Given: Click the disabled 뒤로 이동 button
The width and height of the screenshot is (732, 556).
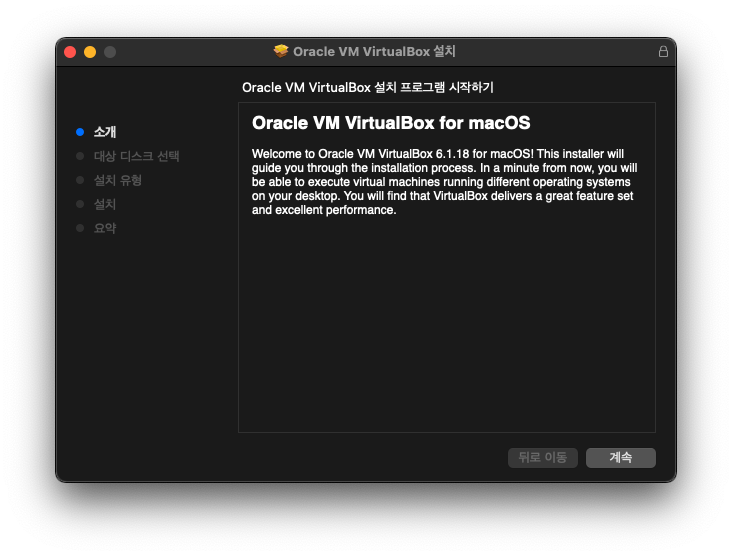Looking at the screenshot, I should tap(542, 457).
